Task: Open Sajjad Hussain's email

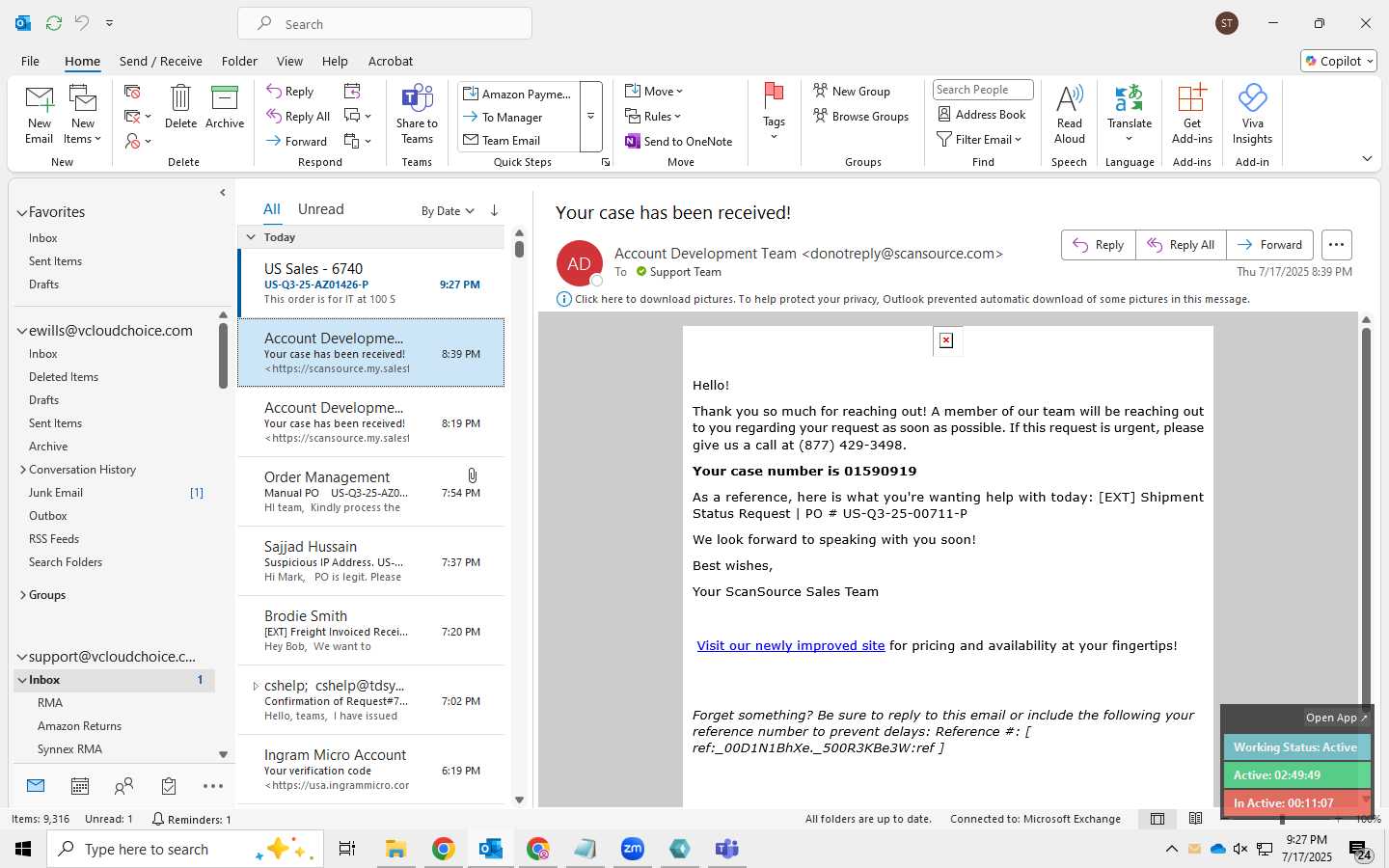Action: [371, 561]
